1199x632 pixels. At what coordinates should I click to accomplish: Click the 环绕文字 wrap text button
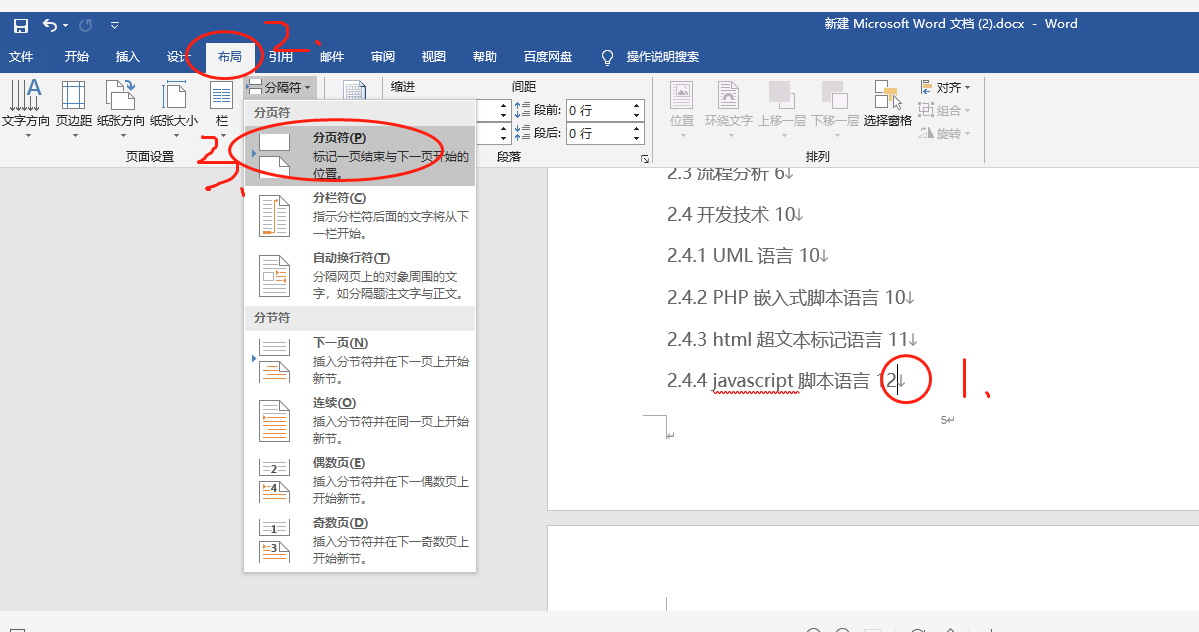[729, 109]
